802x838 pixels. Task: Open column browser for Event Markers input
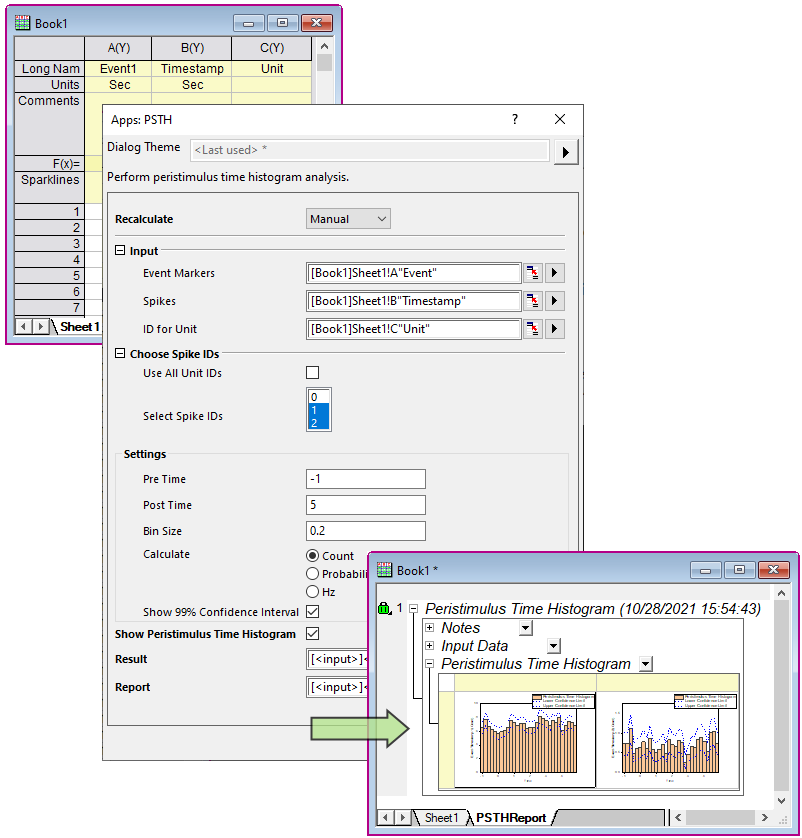(x=532, y=273)
